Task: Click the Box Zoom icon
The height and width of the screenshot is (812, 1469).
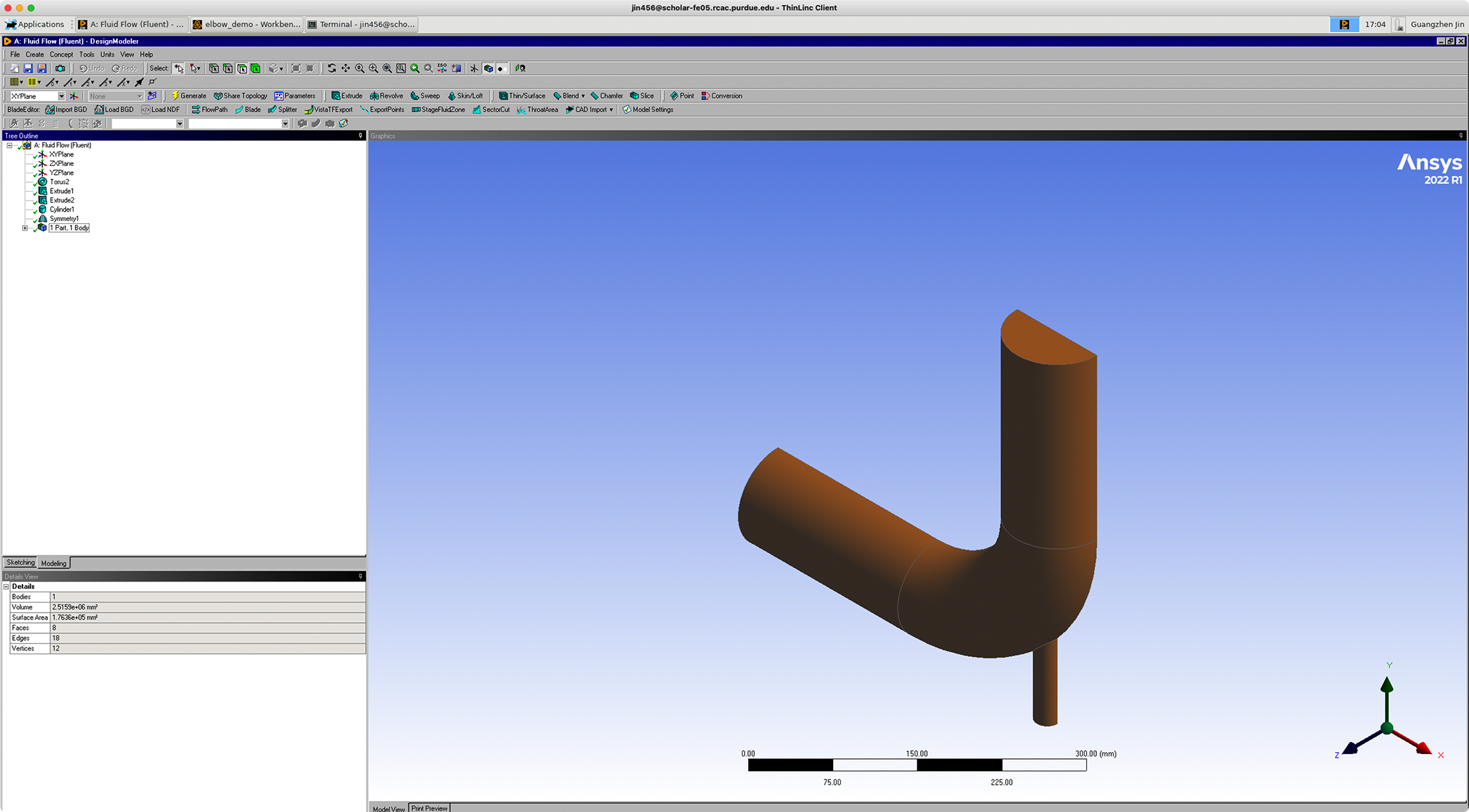Action: pos(373,68)
